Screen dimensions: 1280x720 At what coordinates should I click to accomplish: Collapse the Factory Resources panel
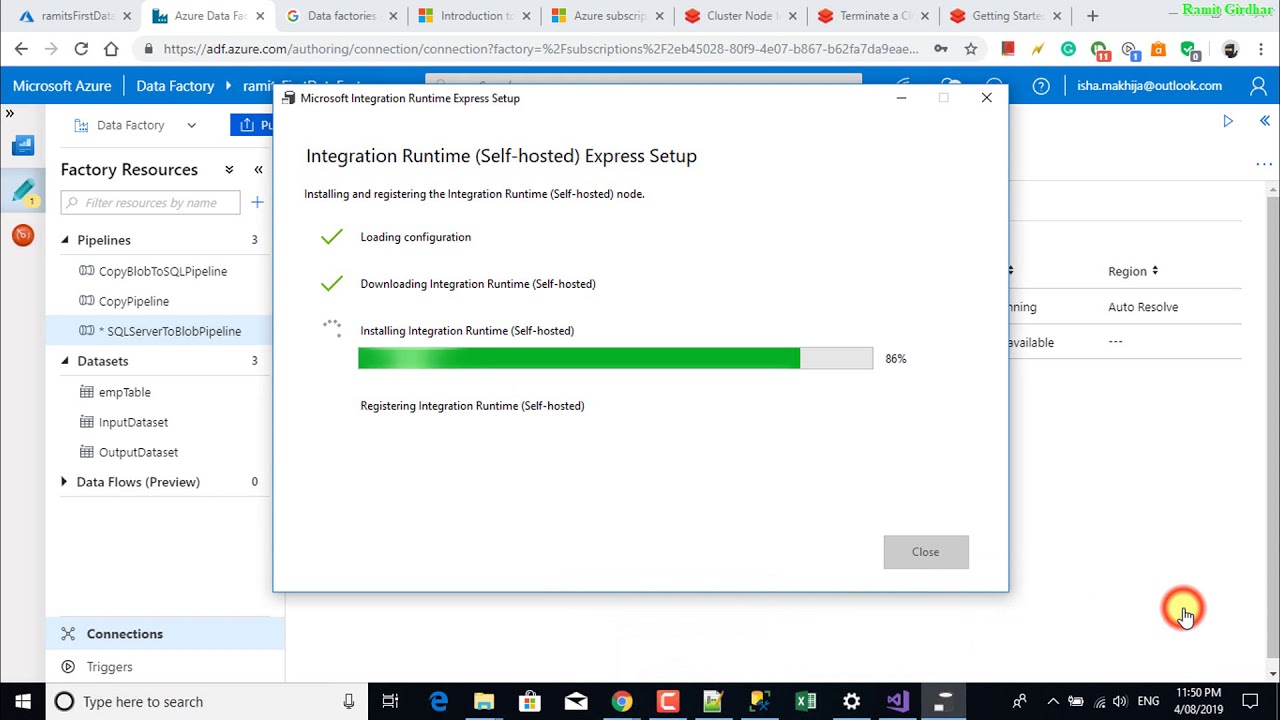coord(258,170)
